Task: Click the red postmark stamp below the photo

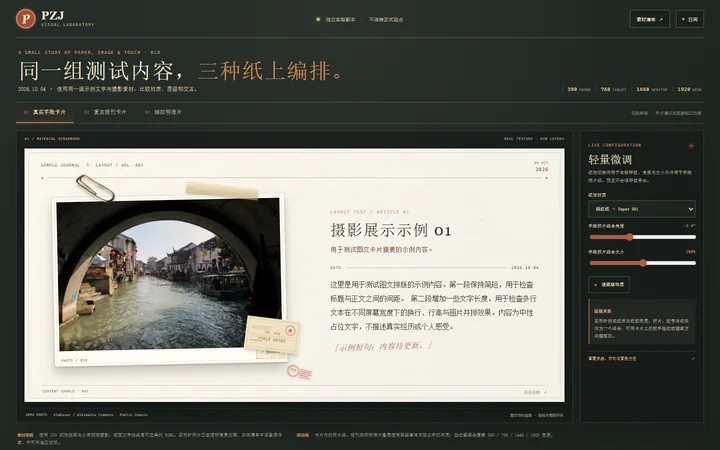Action: pos(299,372)
